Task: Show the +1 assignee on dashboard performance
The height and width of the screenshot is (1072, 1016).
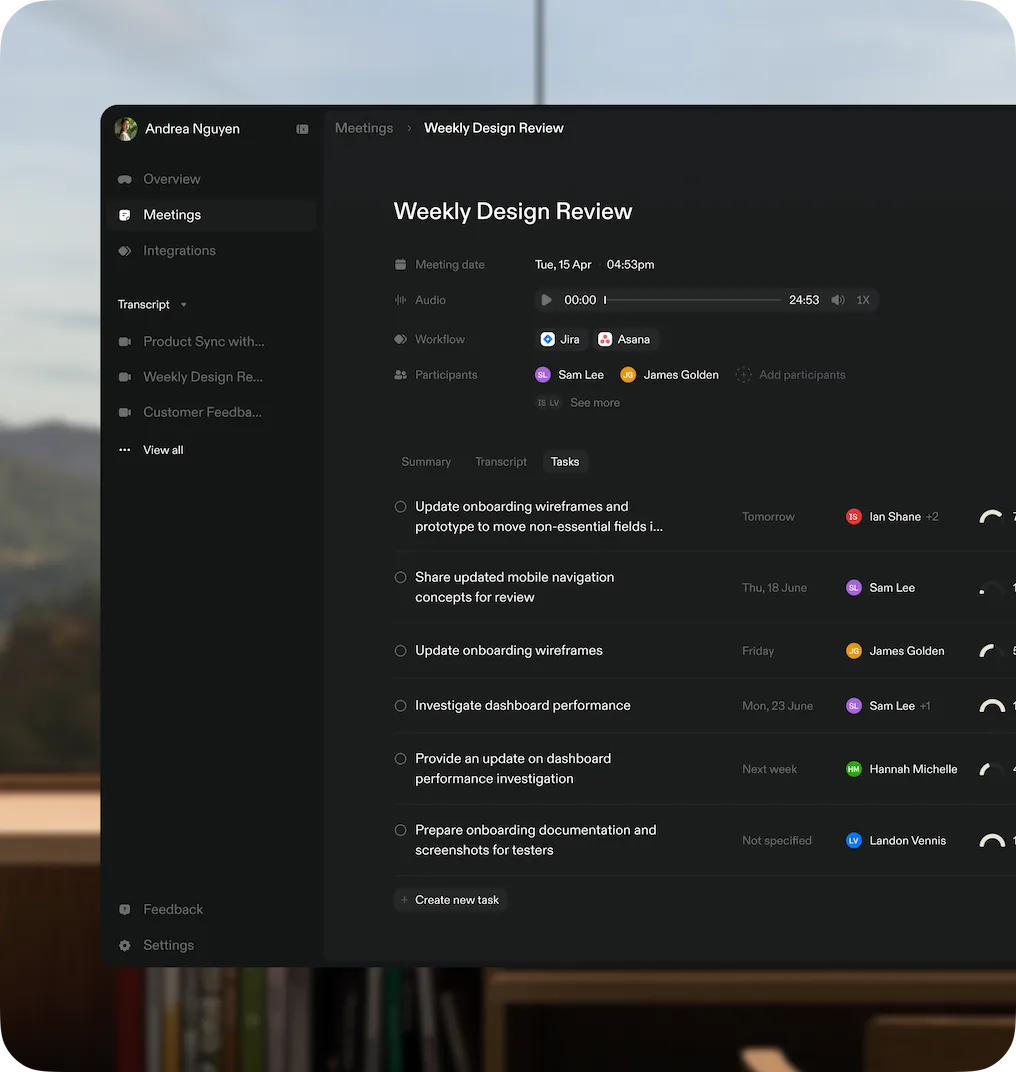Action: pos(925,706)
